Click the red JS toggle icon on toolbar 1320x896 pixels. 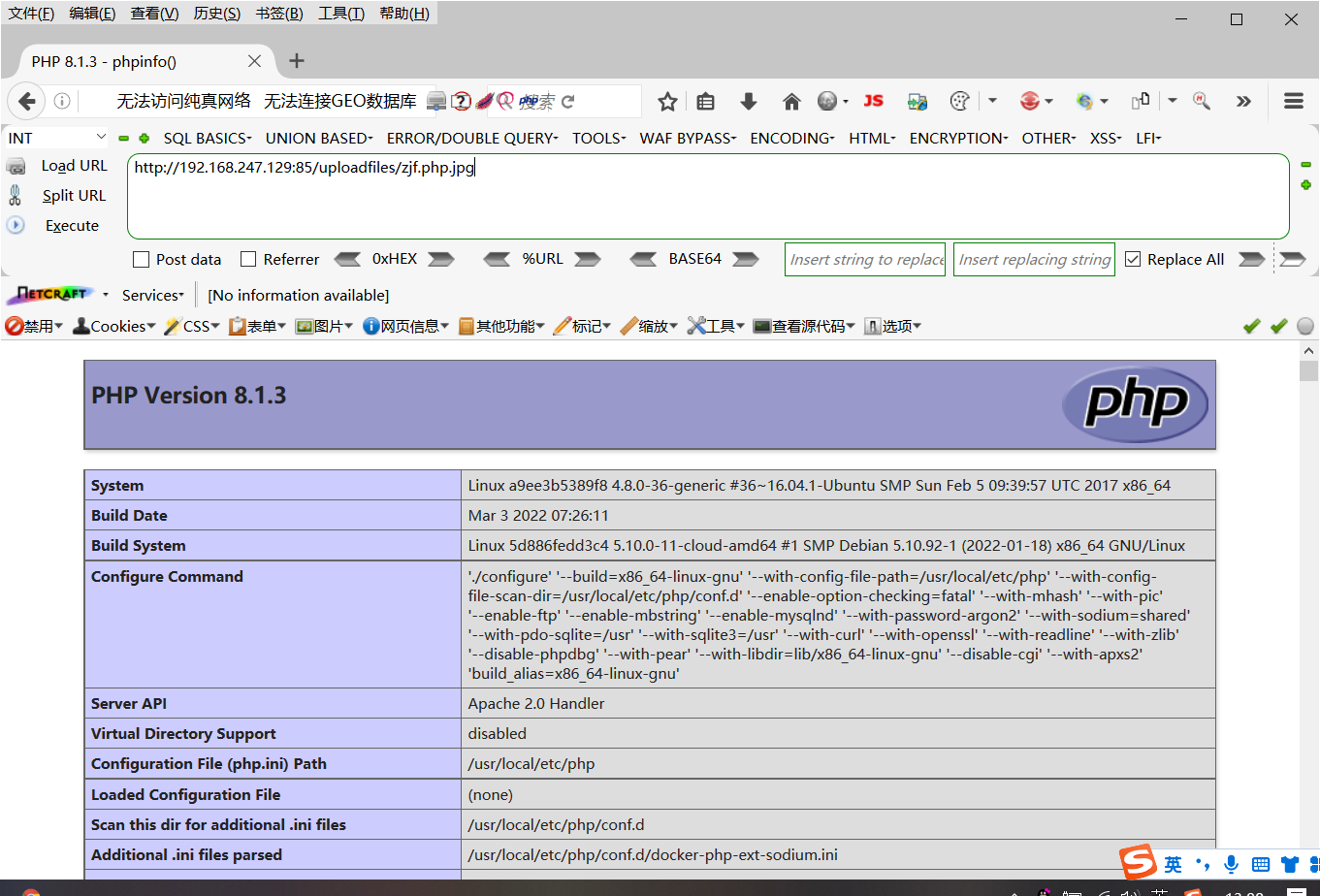(x=872, y=101)
